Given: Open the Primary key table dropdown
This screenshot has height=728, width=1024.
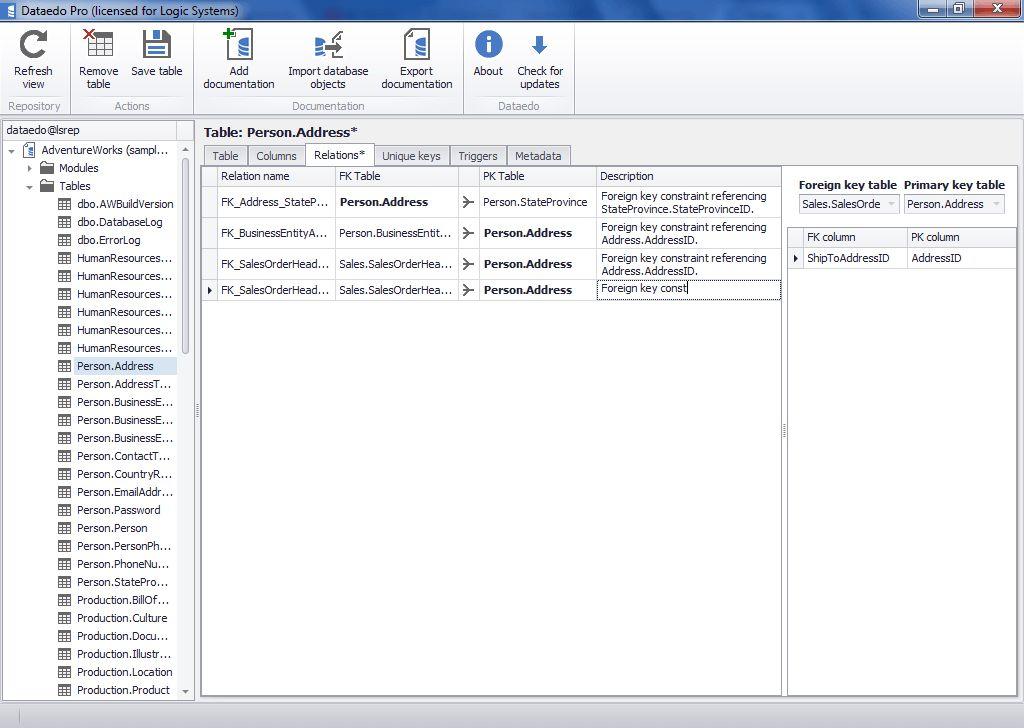Looking at the screenshot, I should tap(997, 204).
